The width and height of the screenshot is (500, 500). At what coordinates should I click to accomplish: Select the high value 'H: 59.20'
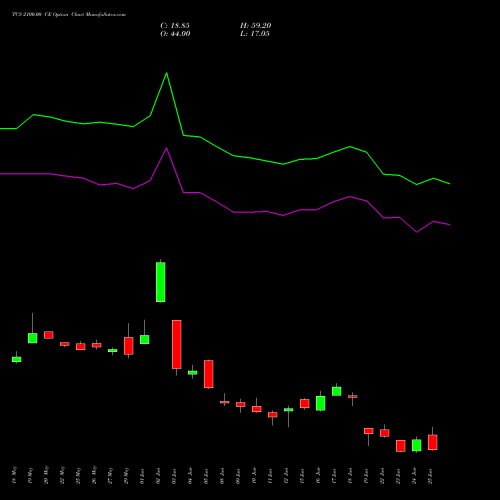coord(255,26)
